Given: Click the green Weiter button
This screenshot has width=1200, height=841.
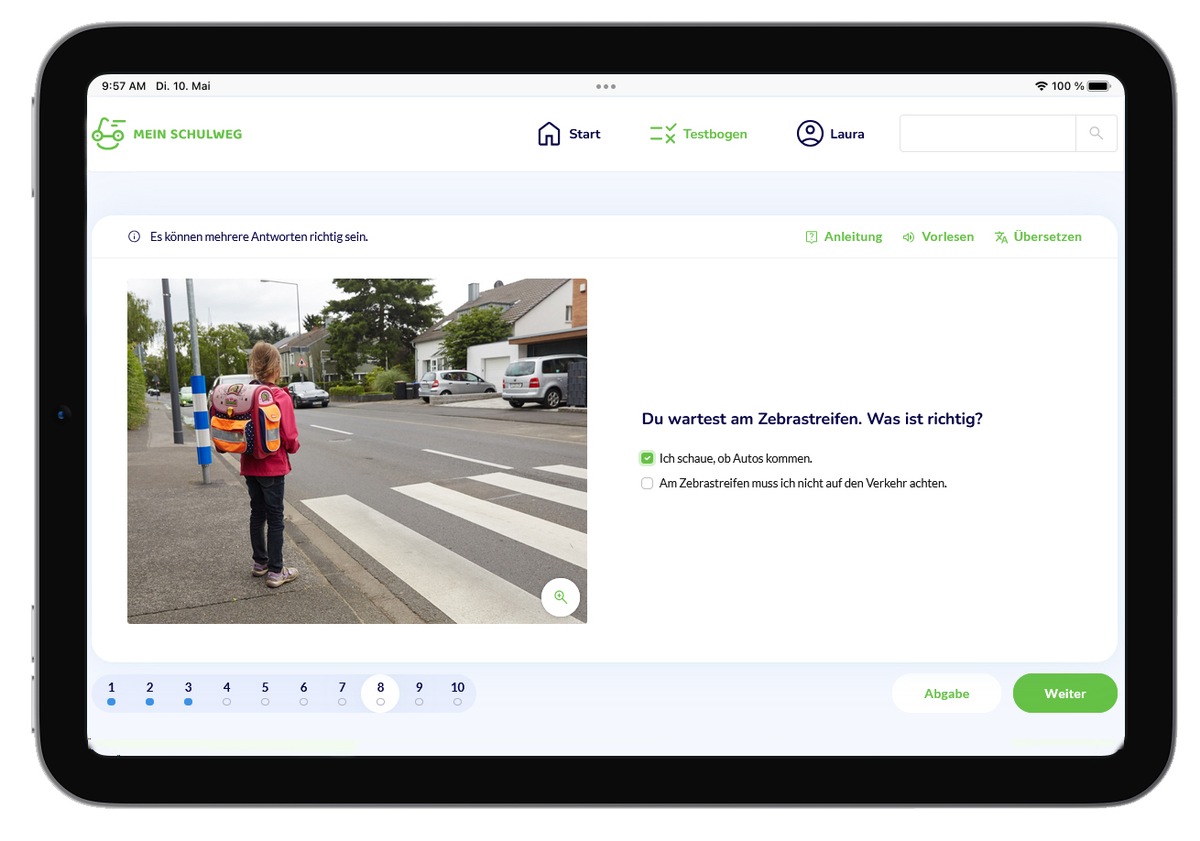Looking at the screenshot, I should [1065, 694].
